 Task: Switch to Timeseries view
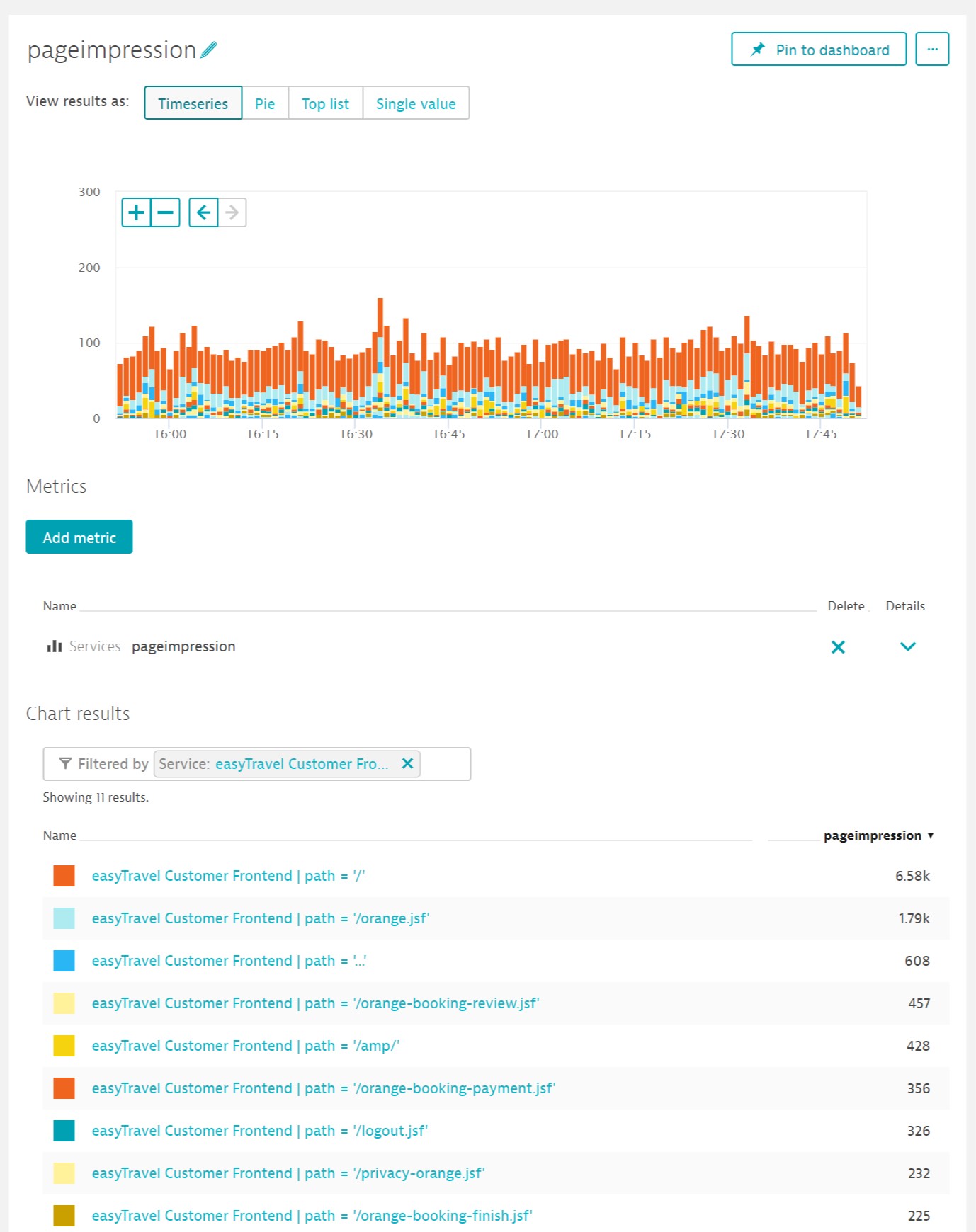(193, 103)
